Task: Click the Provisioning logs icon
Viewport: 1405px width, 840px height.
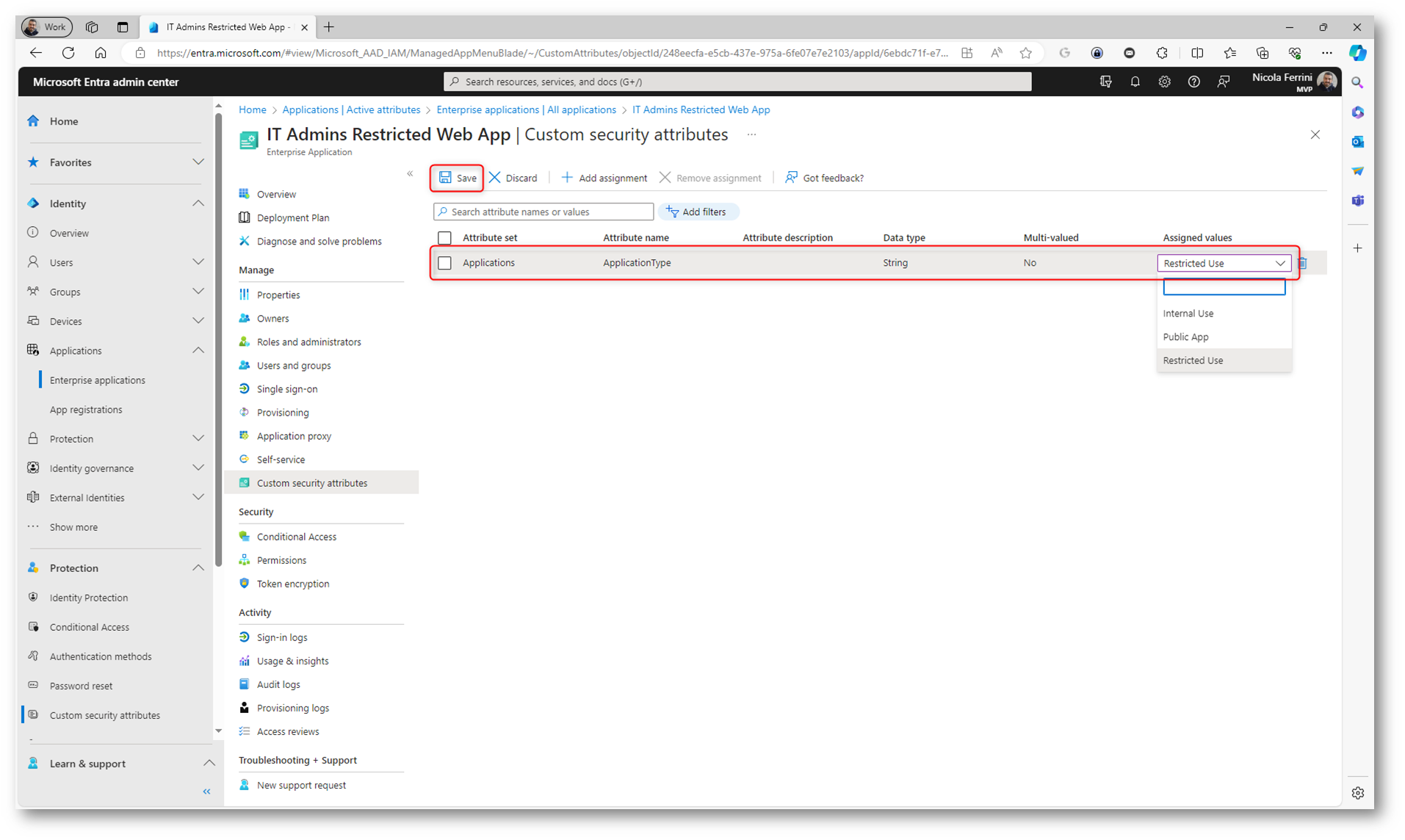Action: (245, 707)
